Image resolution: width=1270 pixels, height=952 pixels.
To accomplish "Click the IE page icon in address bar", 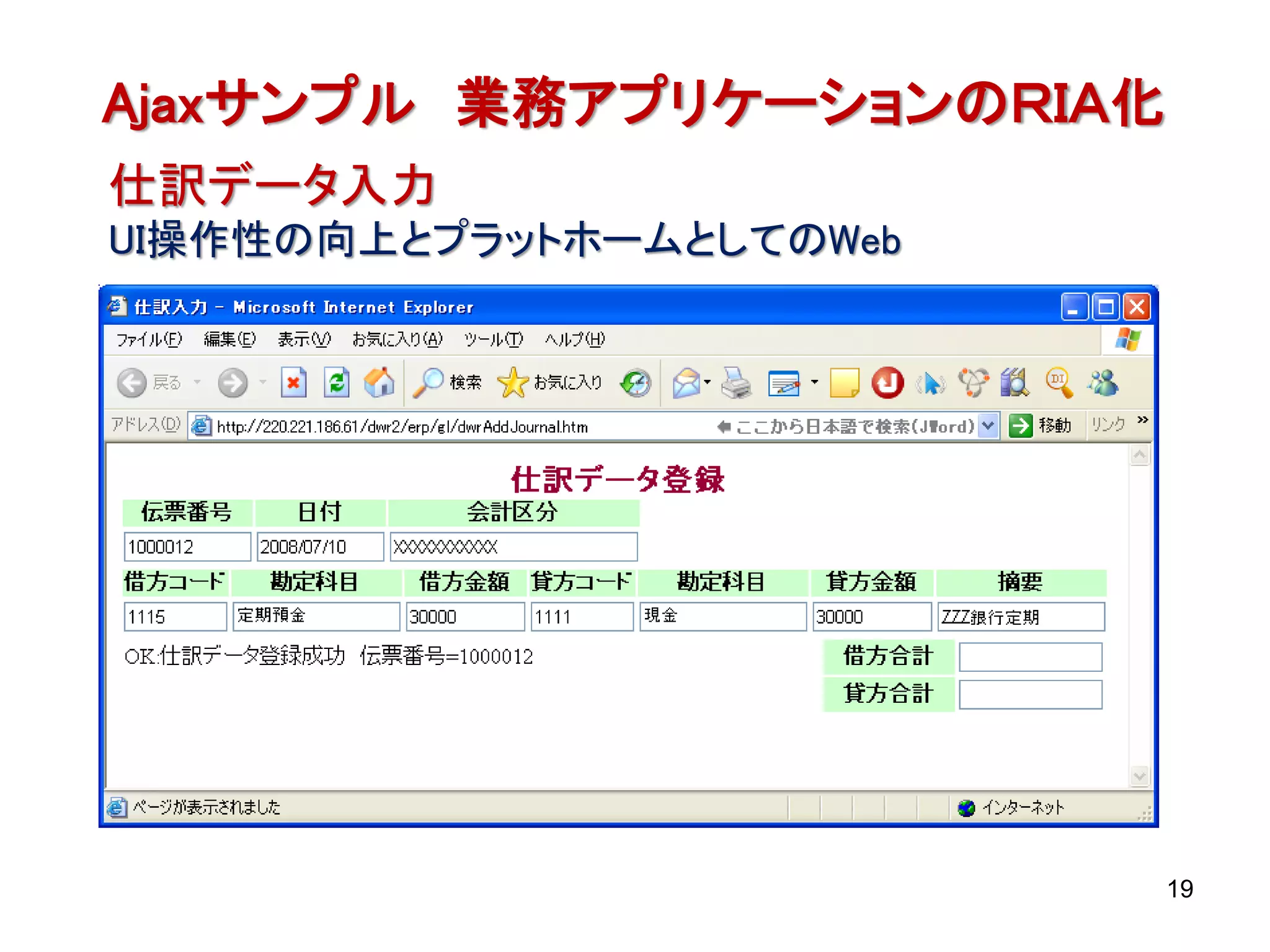I will (x=200, y=426).
